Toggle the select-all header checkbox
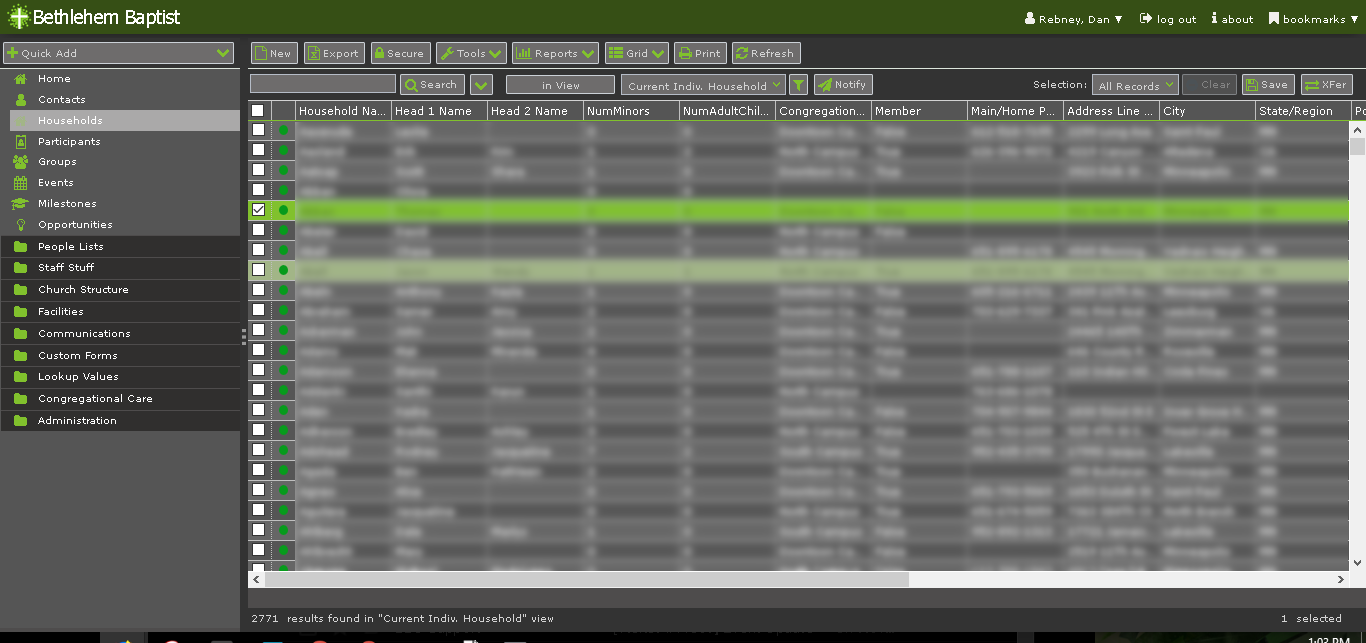This screenshot has width=1366, height=643. point(258,111)
